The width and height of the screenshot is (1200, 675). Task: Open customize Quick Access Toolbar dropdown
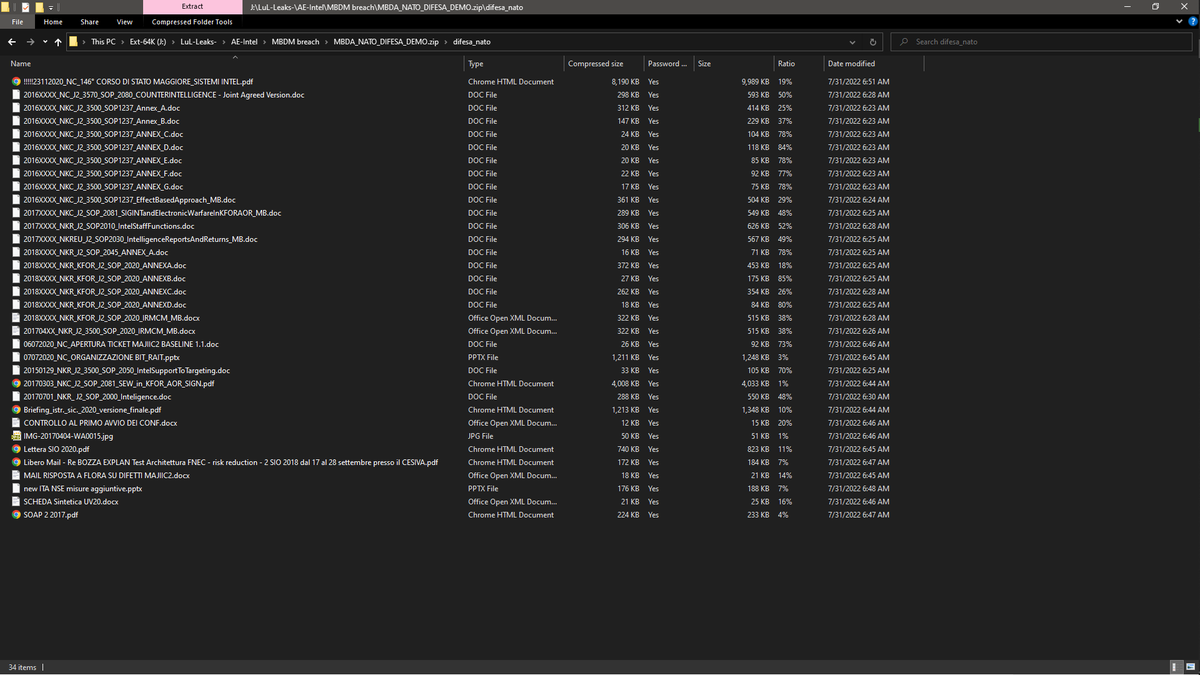(53, 6)
